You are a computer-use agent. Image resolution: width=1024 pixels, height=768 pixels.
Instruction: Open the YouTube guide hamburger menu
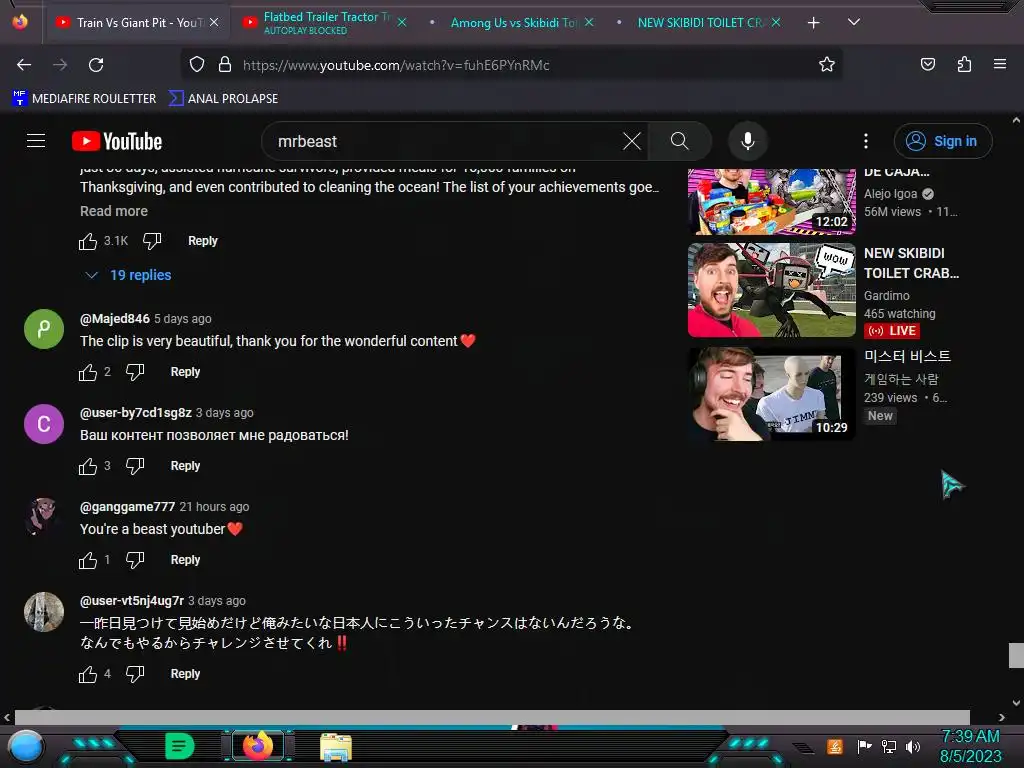[x=36, y=141]
